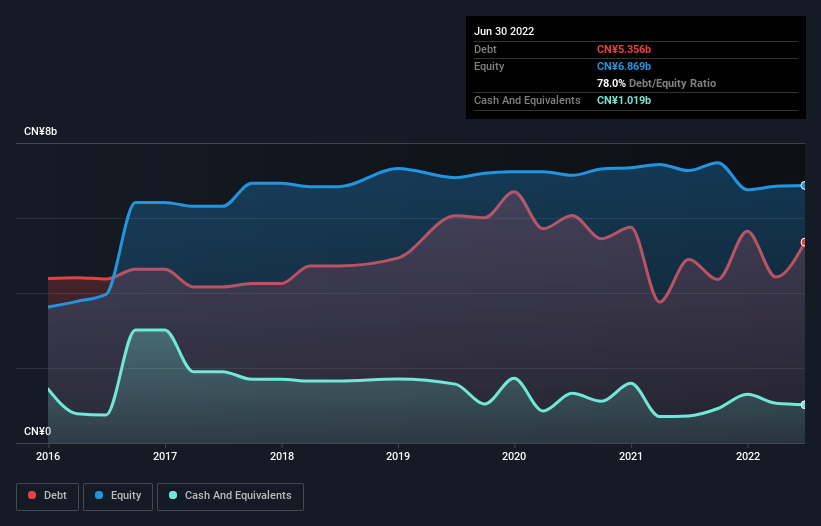The width and height of the screenshot is (821, 526).
Task: Click the Jun 30 2022 tooltip date
Action: click(504, 31)
